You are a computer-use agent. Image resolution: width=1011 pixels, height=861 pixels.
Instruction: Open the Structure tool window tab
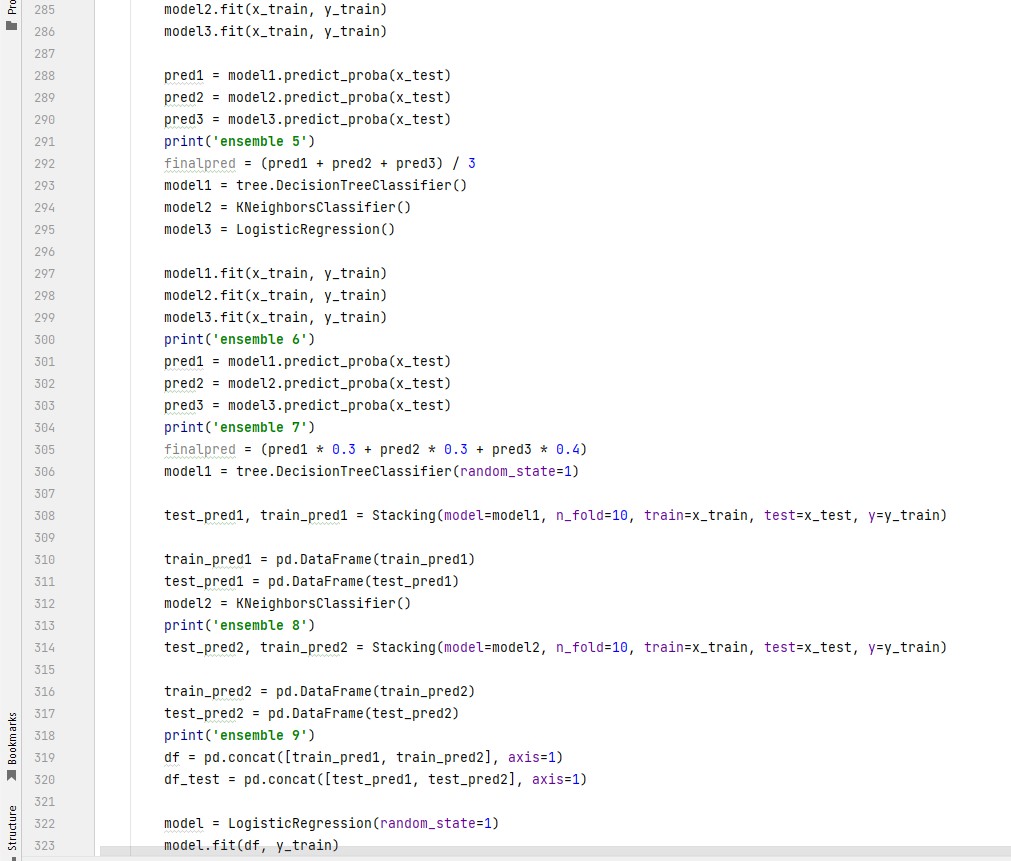[x=10, y=826]
